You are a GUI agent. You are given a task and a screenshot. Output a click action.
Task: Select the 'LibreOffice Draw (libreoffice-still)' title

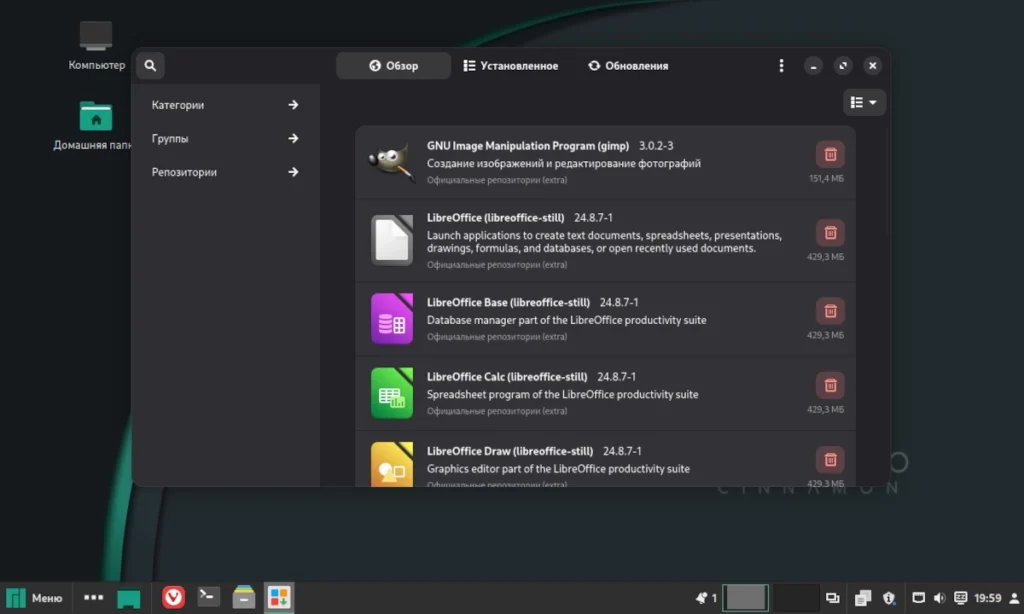(510, 451)
